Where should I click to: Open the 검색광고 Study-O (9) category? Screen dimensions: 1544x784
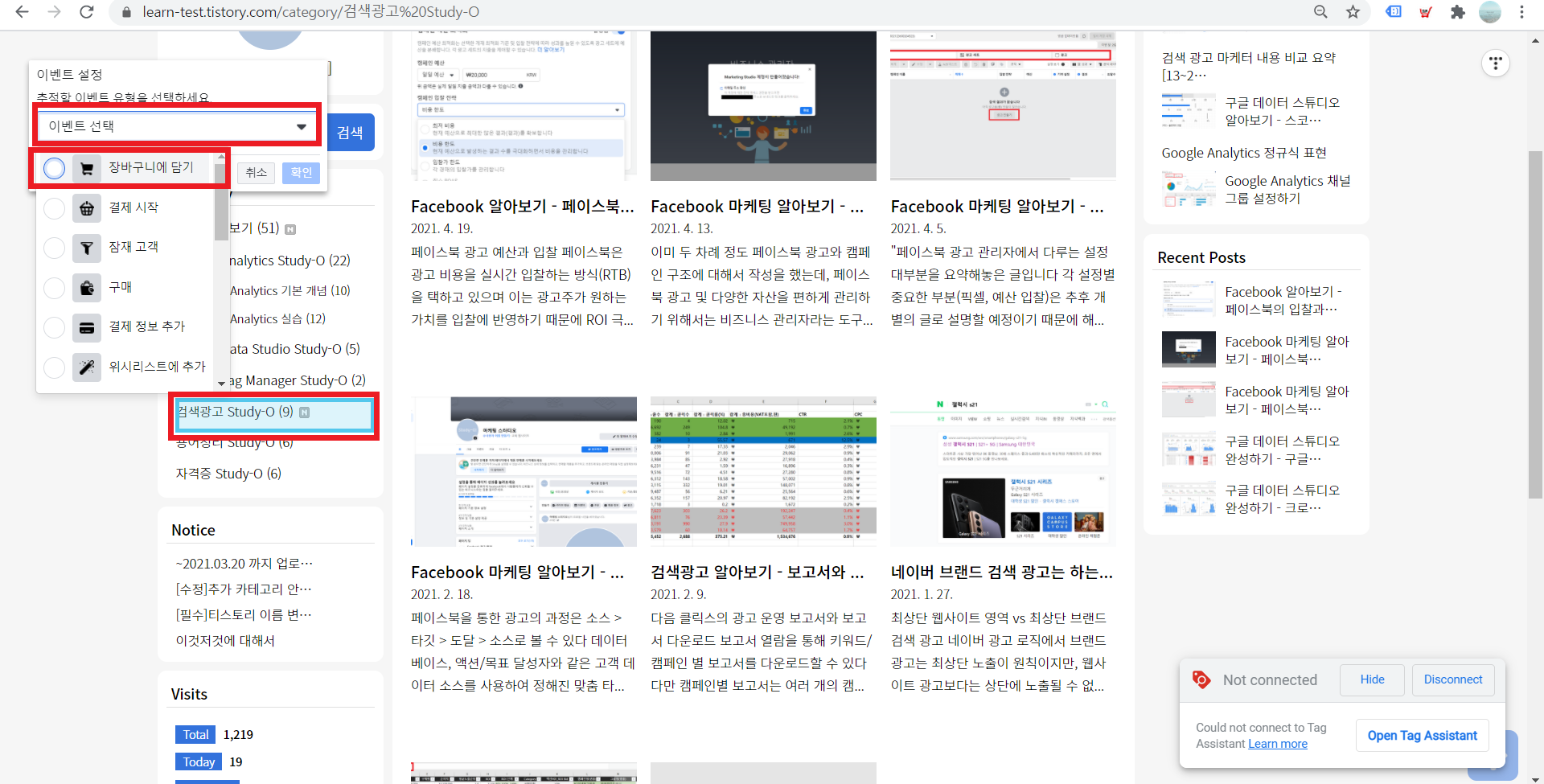235,413
